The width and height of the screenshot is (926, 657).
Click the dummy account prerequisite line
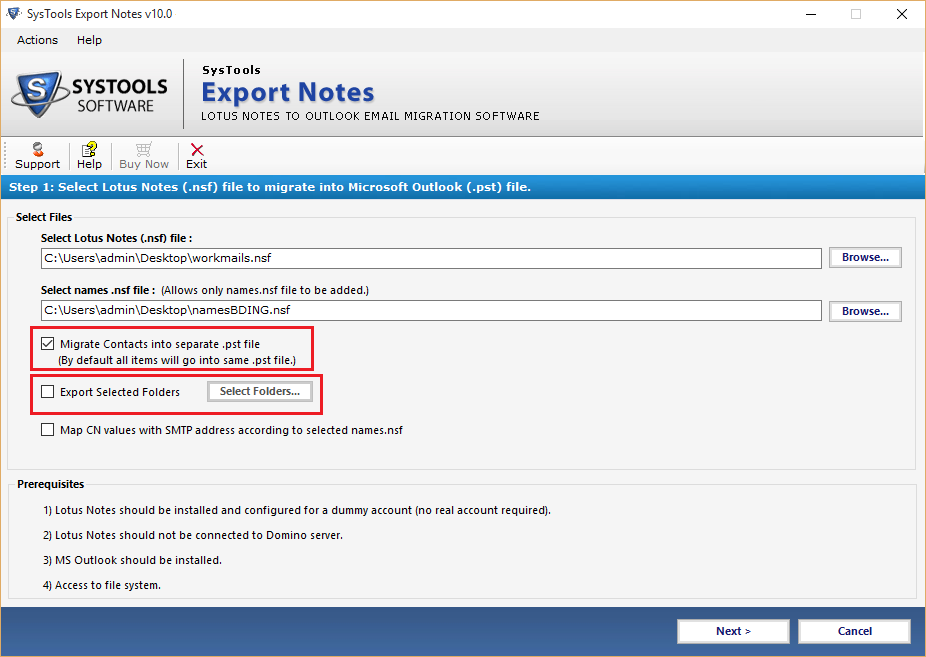[x=296, y=510]
